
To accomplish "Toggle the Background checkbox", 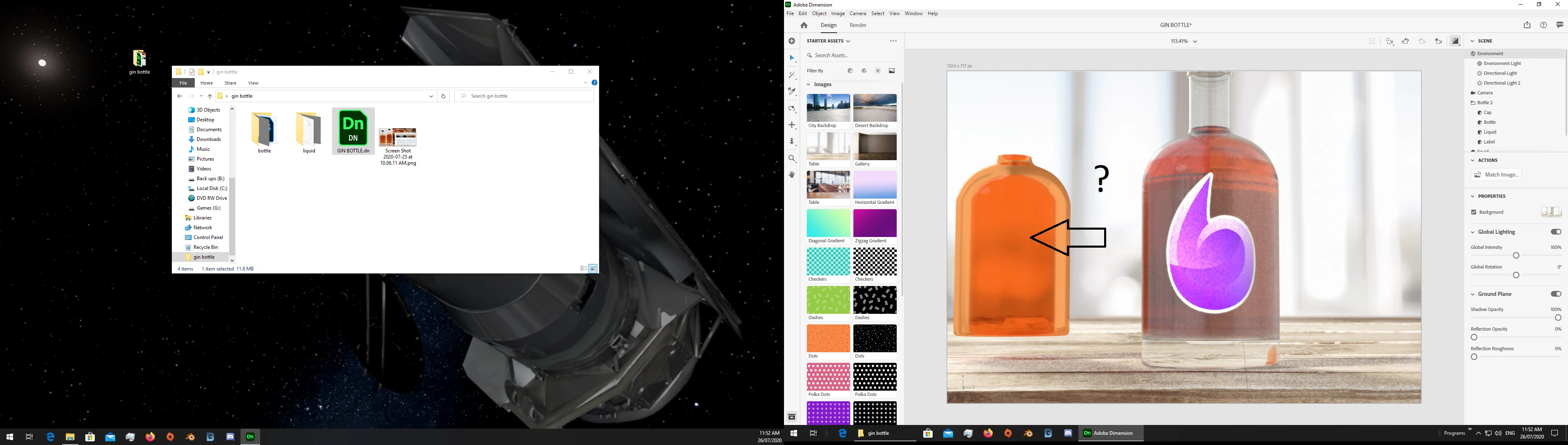I will click(1474, 212).
